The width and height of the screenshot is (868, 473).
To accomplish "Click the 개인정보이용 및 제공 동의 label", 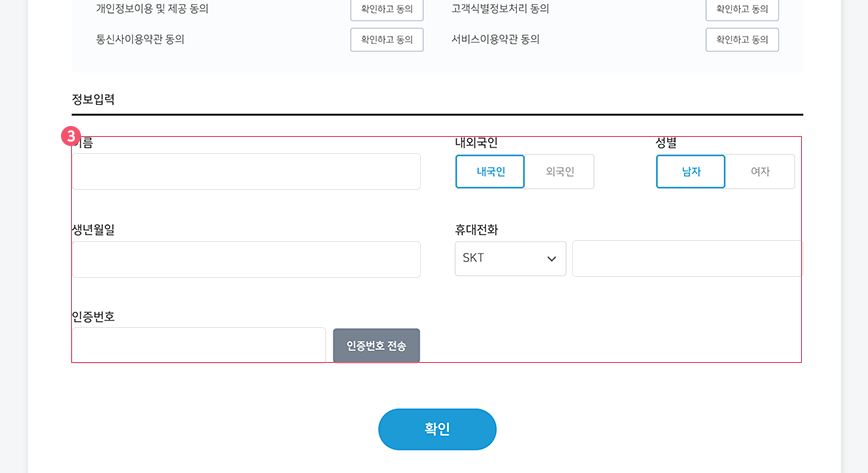I will [x=152, y=9].
